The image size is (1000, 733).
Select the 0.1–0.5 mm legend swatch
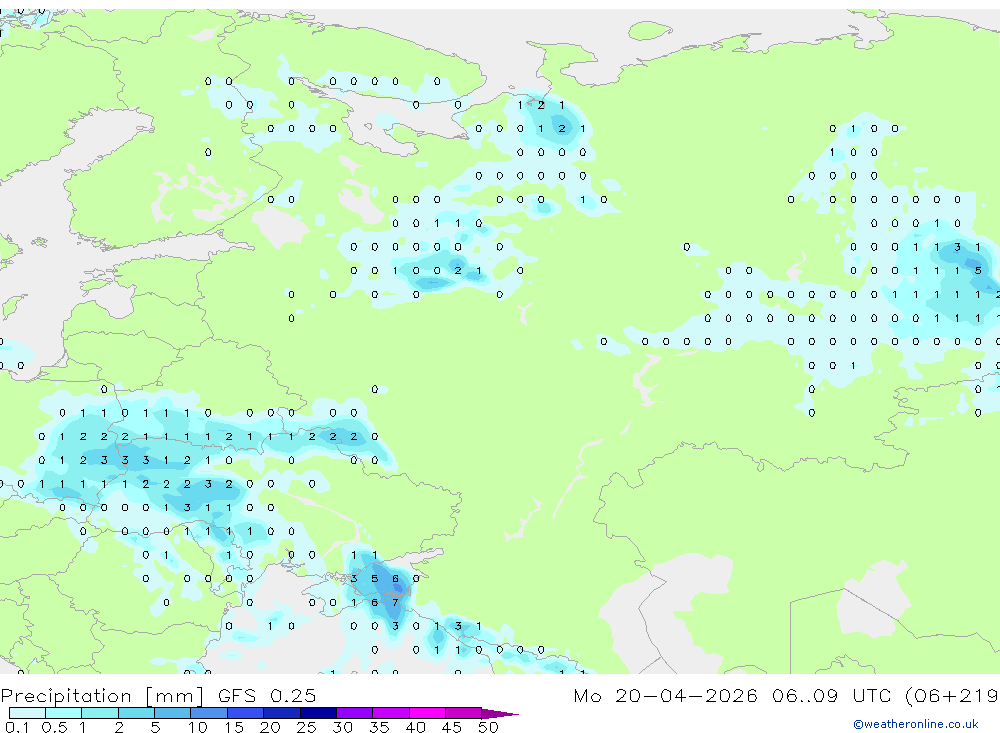[x=27, y=713]
